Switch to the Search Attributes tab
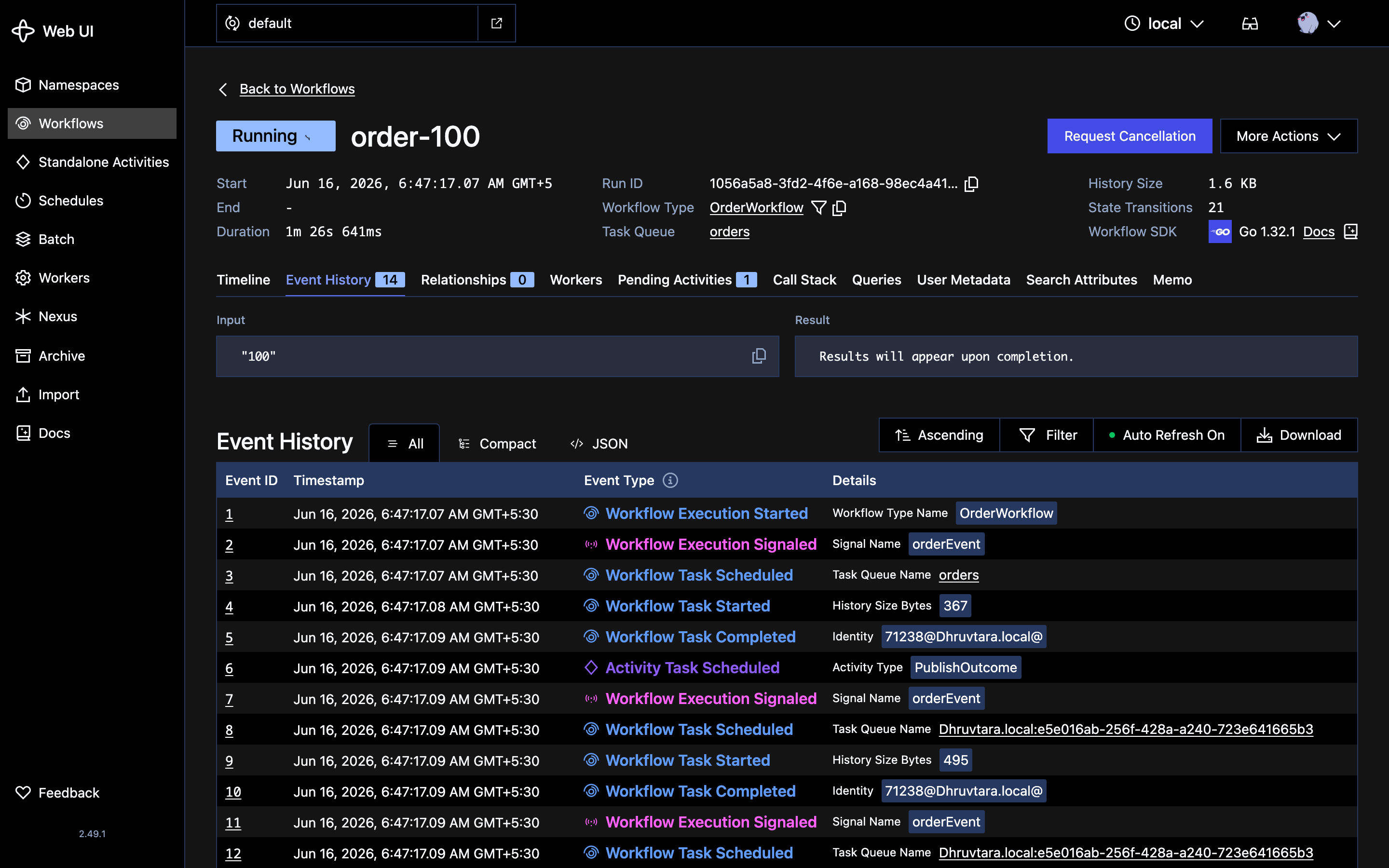The height and width of the screenshot is (868, 1389). tap(1081, 280)
